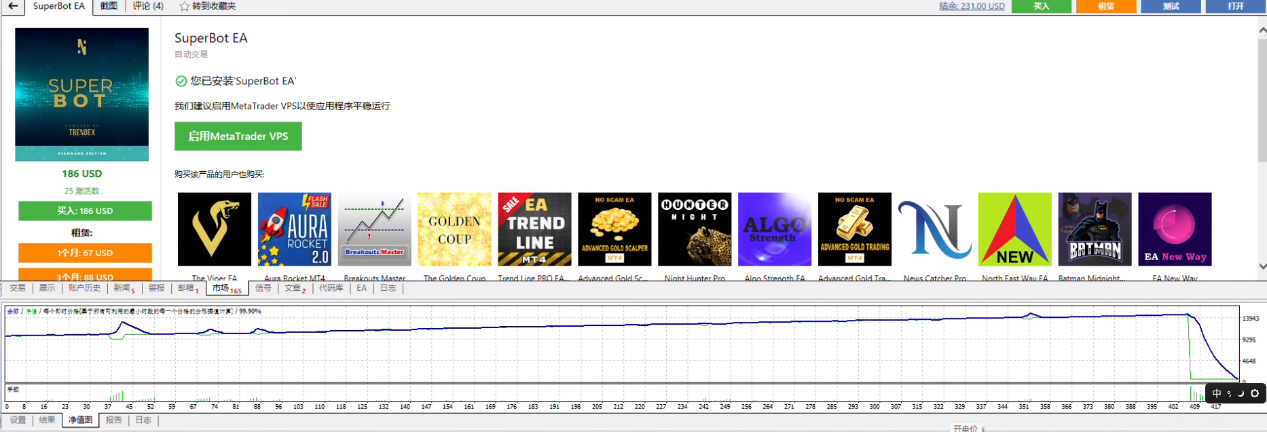Viewport: 1267px width, 432px height.
Task: Open the 信号 signals tab
Action: [x=263, y=288]
